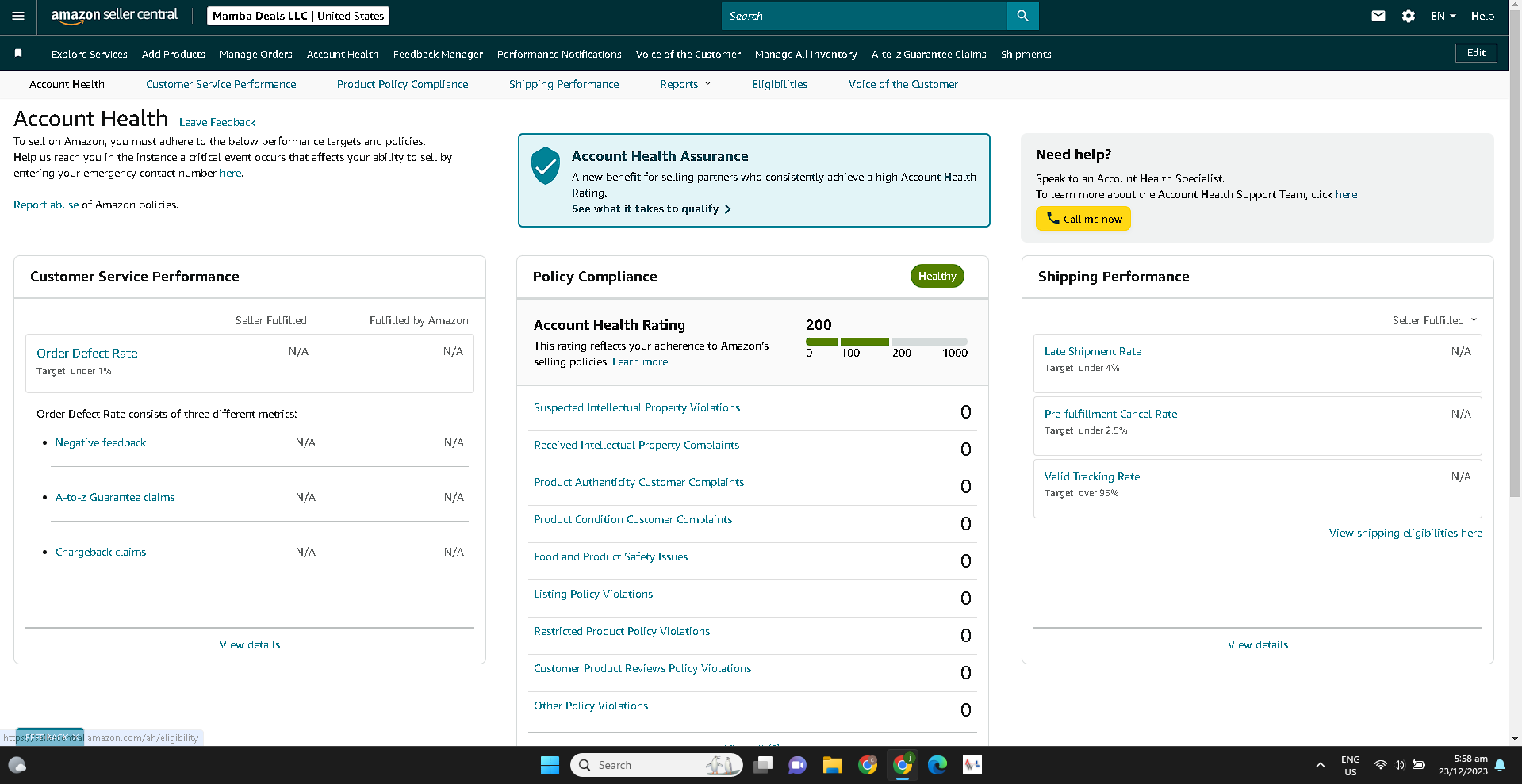
Task: Click the bookmark icon beside Explore Services
Action: click(18, 53)
